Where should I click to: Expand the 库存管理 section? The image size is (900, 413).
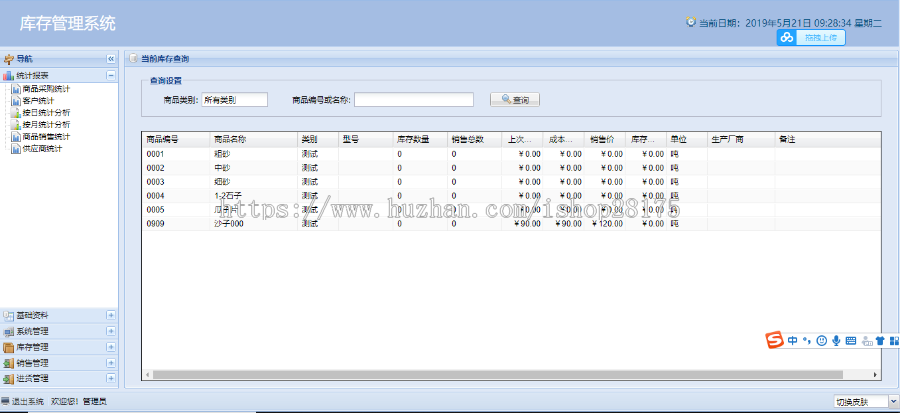(111, 348)
